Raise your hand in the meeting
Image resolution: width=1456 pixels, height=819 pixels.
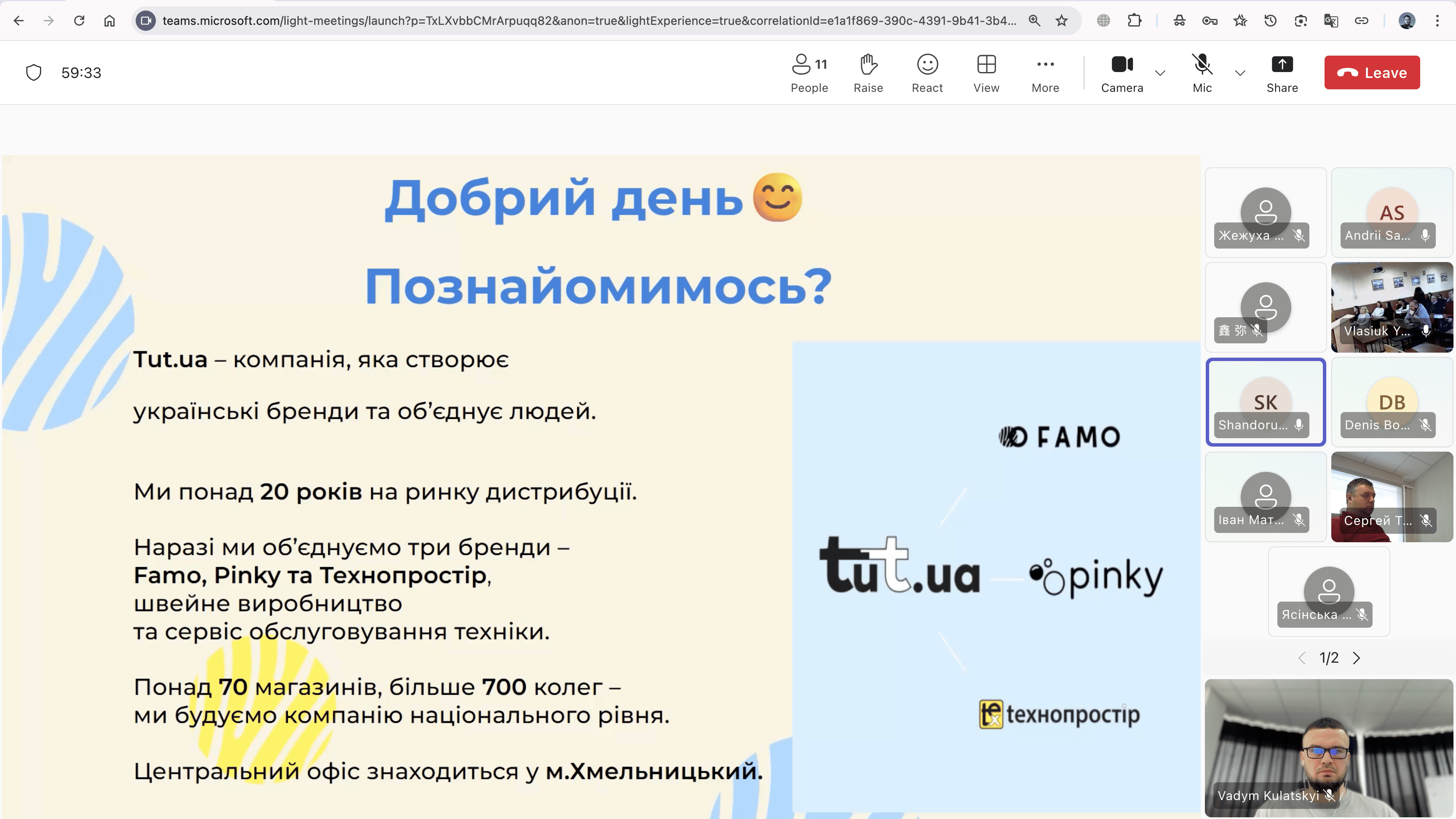tap(868, 72)
